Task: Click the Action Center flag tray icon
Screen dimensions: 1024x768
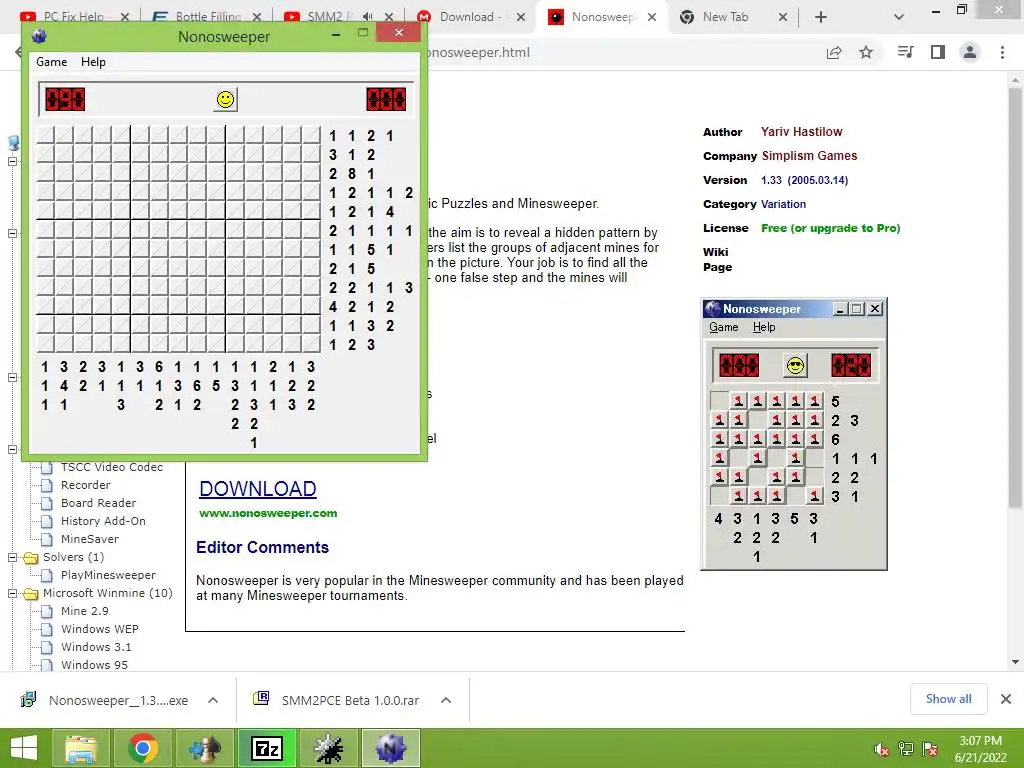Action: coord(930,749)
